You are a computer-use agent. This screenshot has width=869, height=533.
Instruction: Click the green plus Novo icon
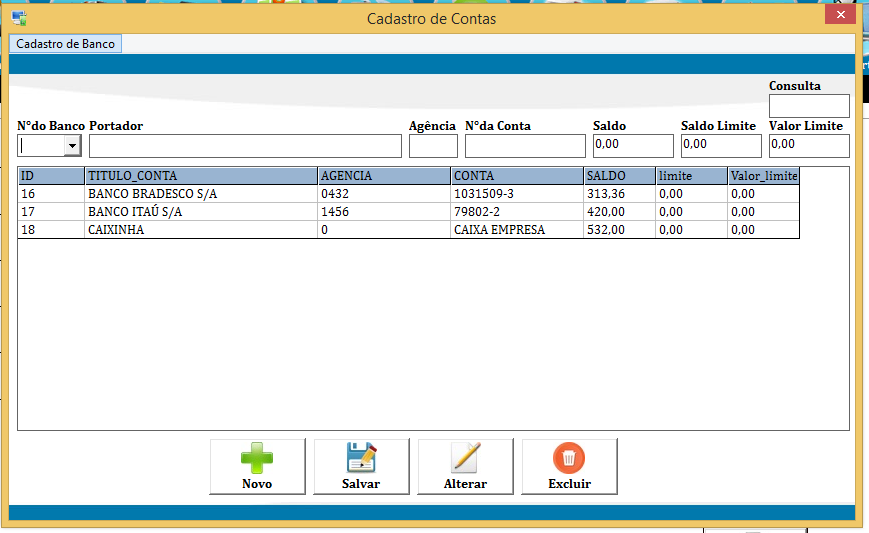(x=257, y=458)
